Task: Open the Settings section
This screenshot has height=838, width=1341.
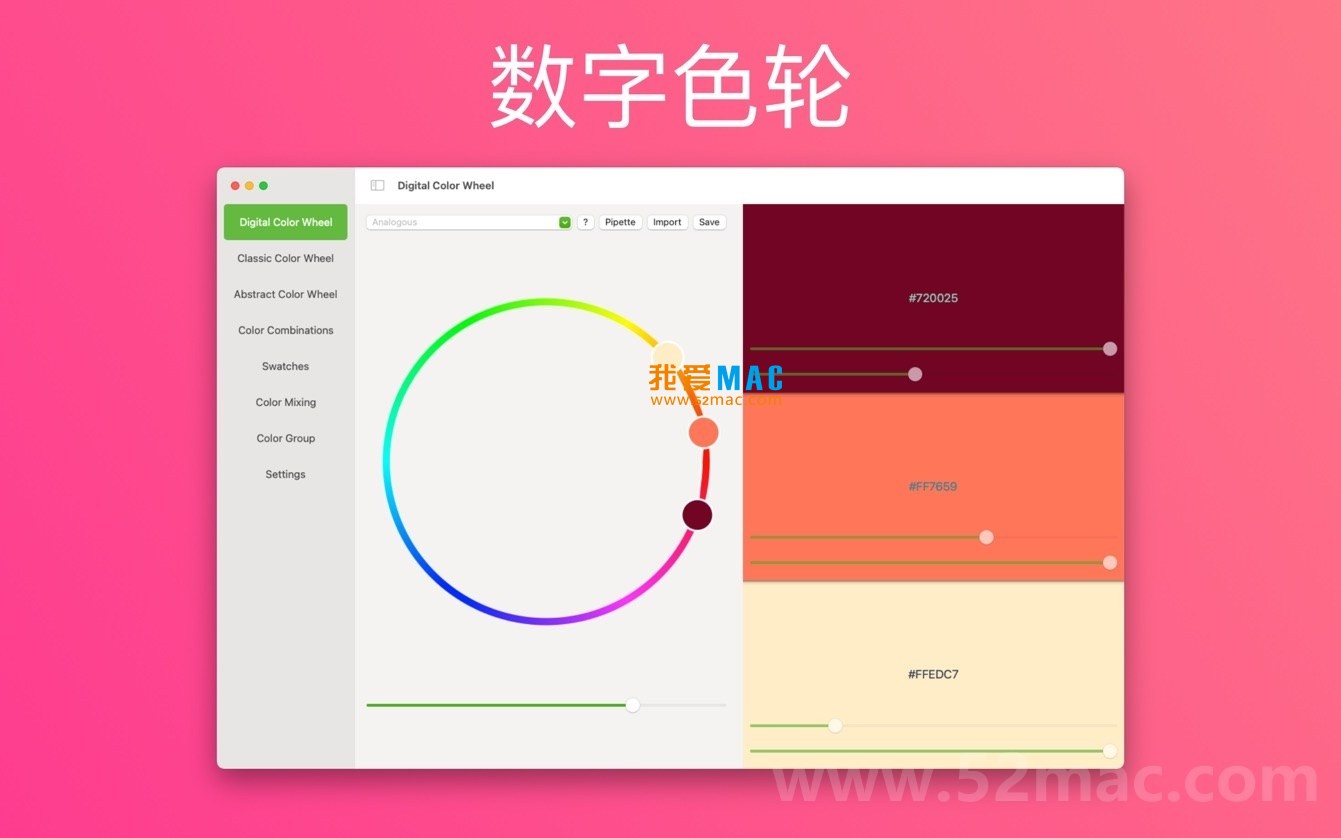Action: point(285,474)
